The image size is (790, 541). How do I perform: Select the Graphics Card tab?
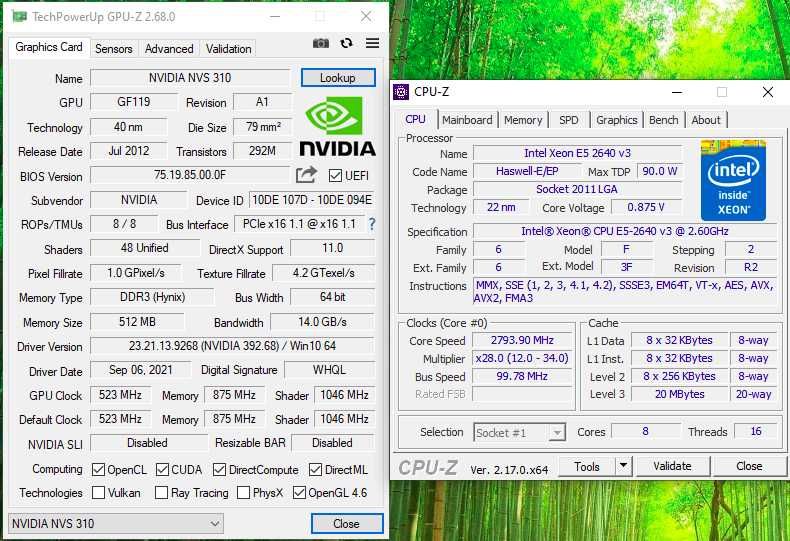point(49,47)
